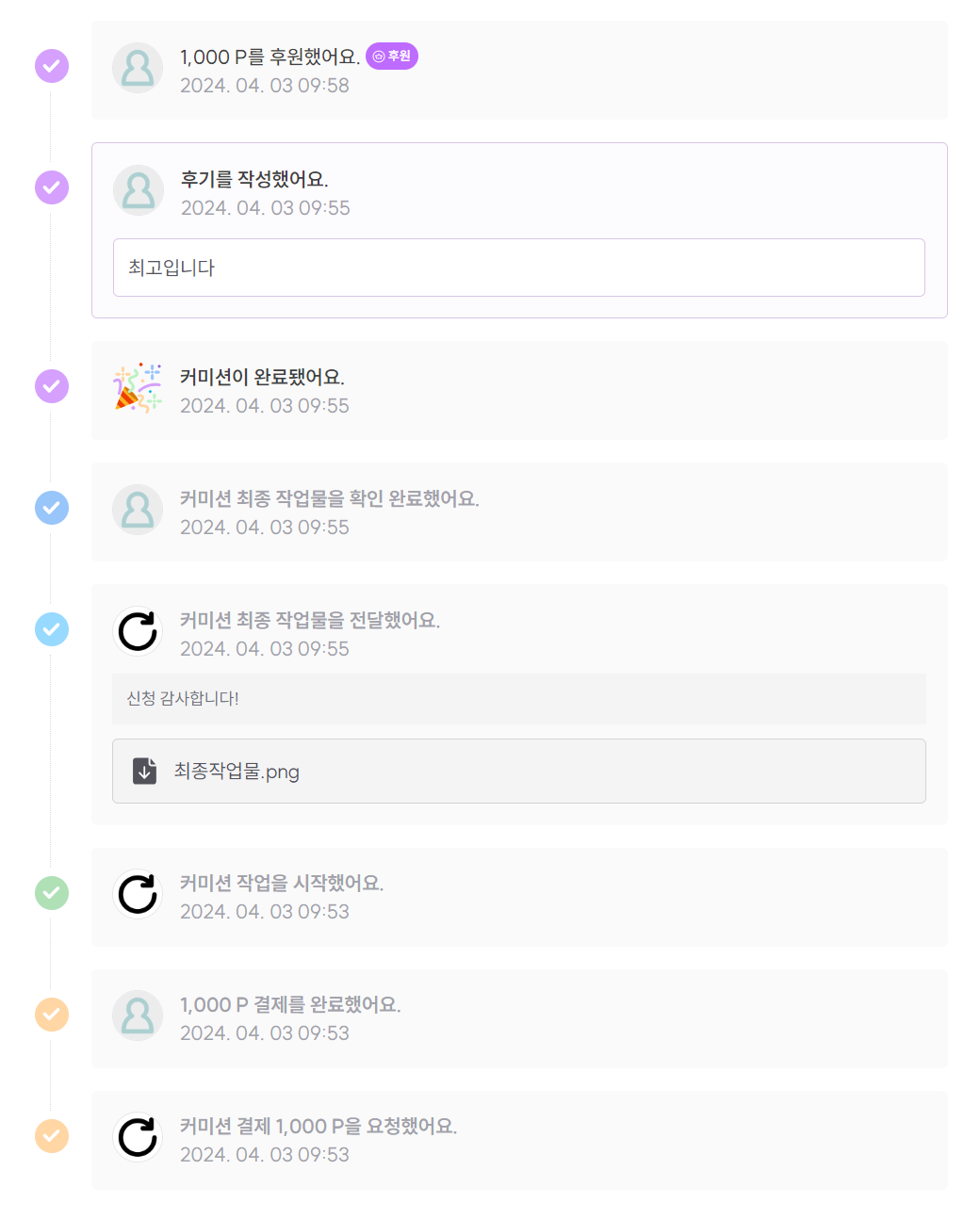Image resolution: width=980 pixels, height=1219 pixels.
Task: Click the 신청 감사합니다! message box
Action: click(518, 699)
